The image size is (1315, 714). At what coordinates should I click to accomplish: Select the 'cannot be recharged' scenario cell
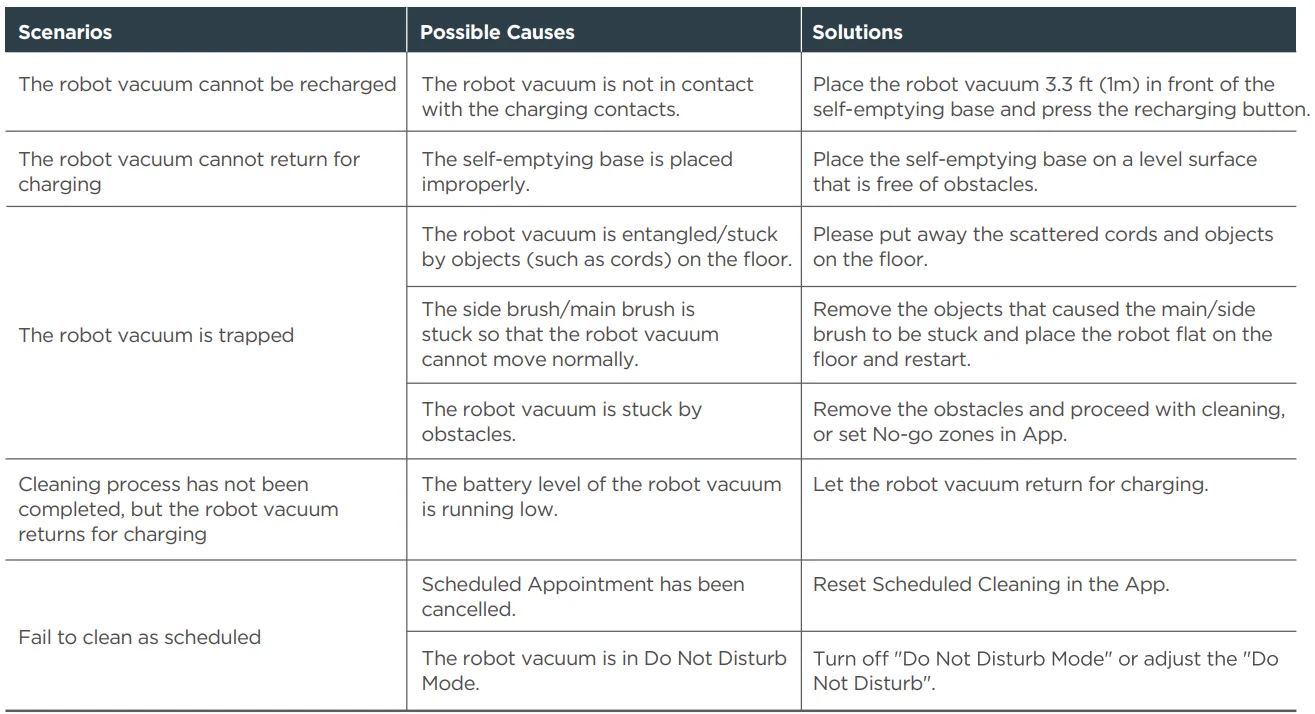click(207, 85)
